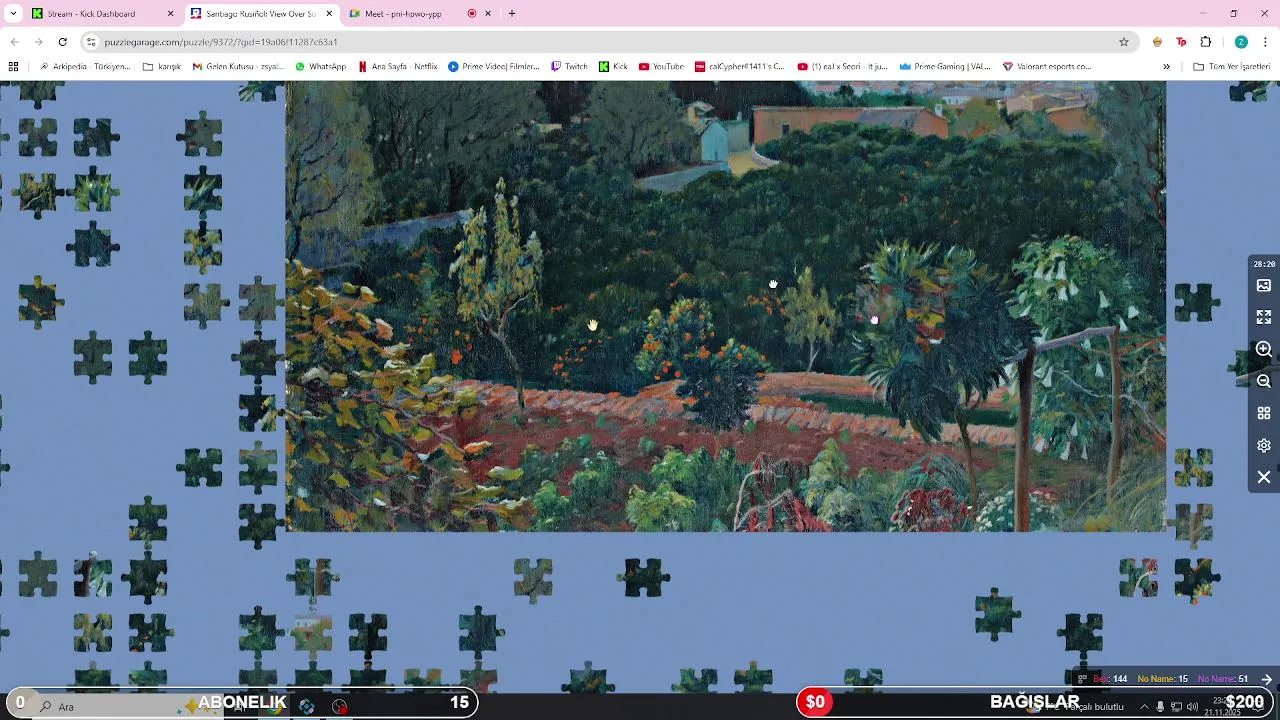
Task: Close the puzzle sidebar with X
Action: 1264,477
